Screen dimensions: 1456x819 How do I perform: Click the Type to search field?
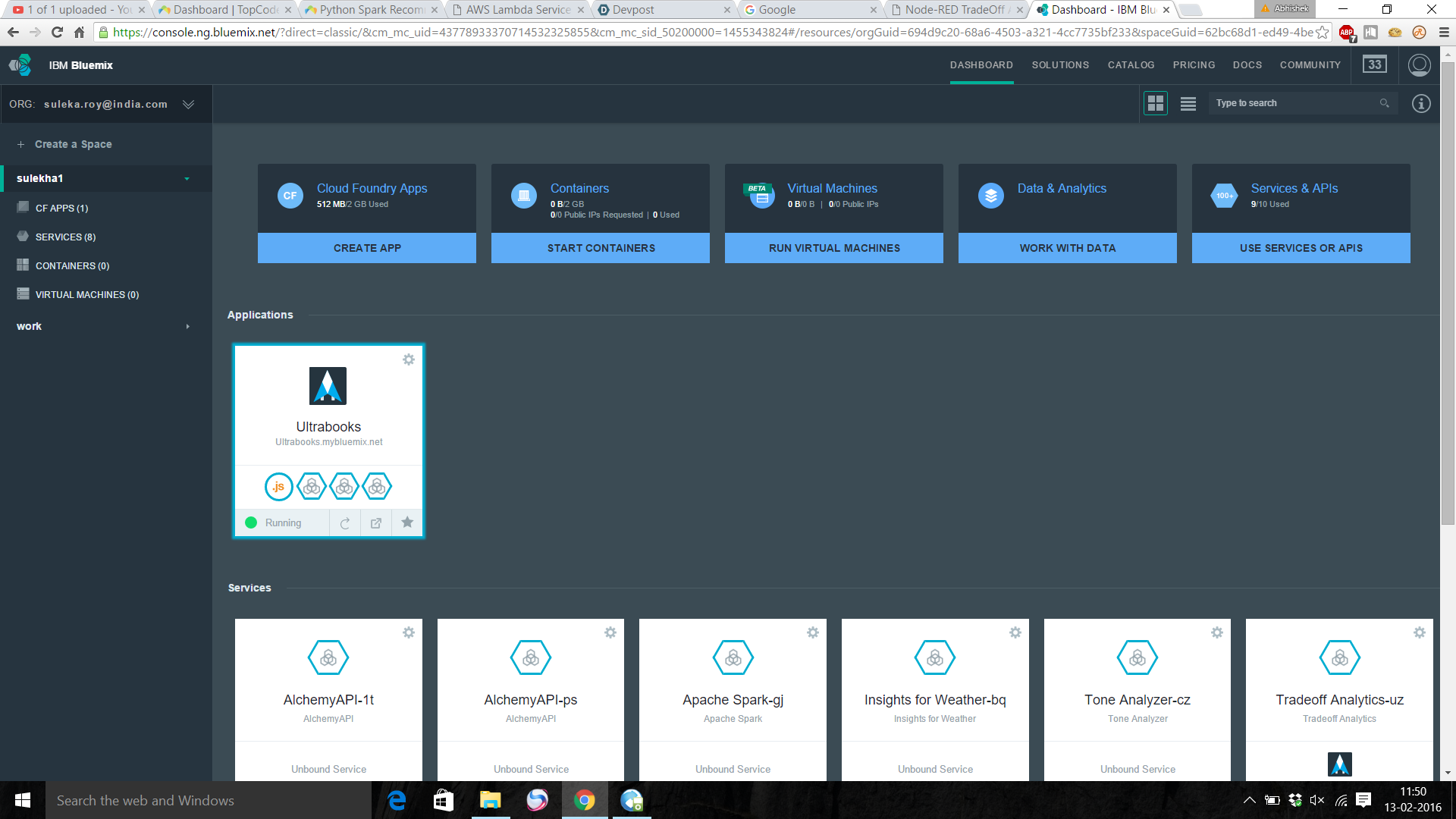(x=1293, y=103)
